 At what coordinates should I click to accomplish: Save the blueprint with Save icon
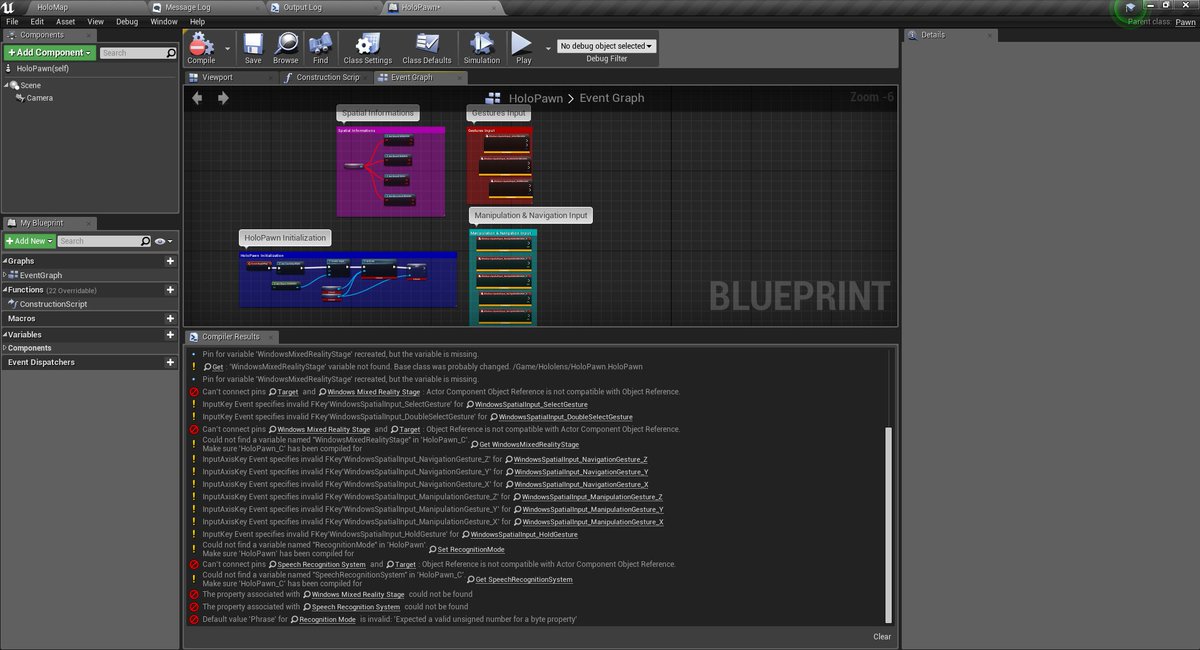pyautogui.click(x=253, y=47)
